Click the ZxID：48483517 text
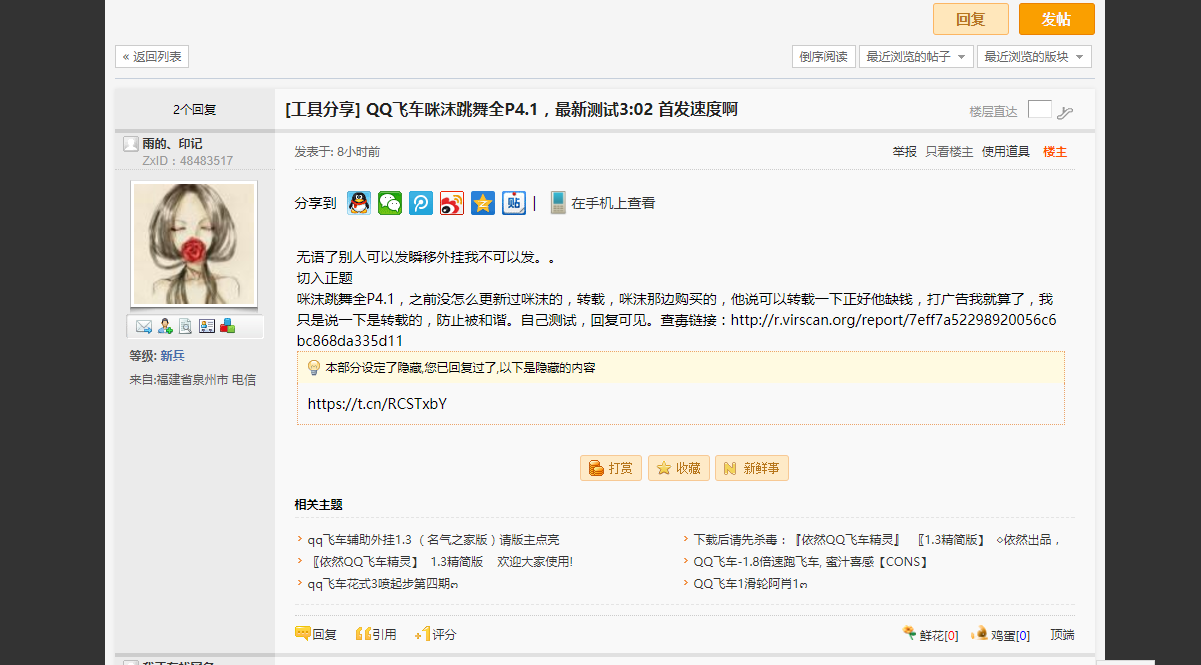This screenshot has width=1201, height=665. [187, 160]
